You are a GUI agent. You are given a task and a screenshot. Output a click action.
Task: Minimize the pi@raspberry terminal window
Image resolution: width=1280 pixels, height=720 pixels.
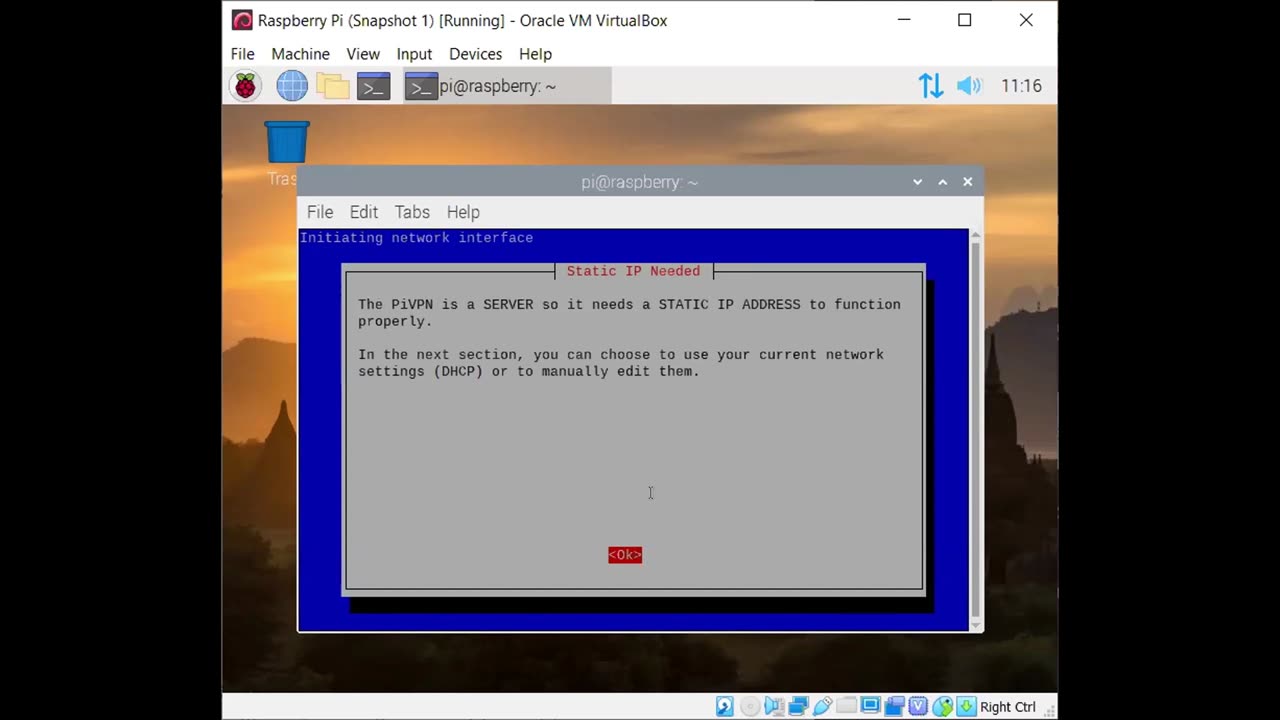click(x=917, y=182)
